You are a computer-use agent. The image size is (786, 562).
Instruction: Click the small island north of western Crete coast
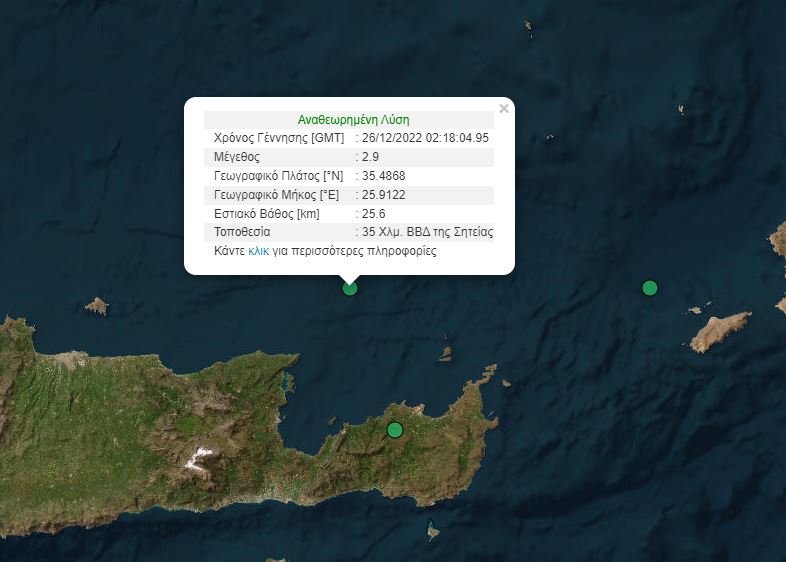[96, 305]
